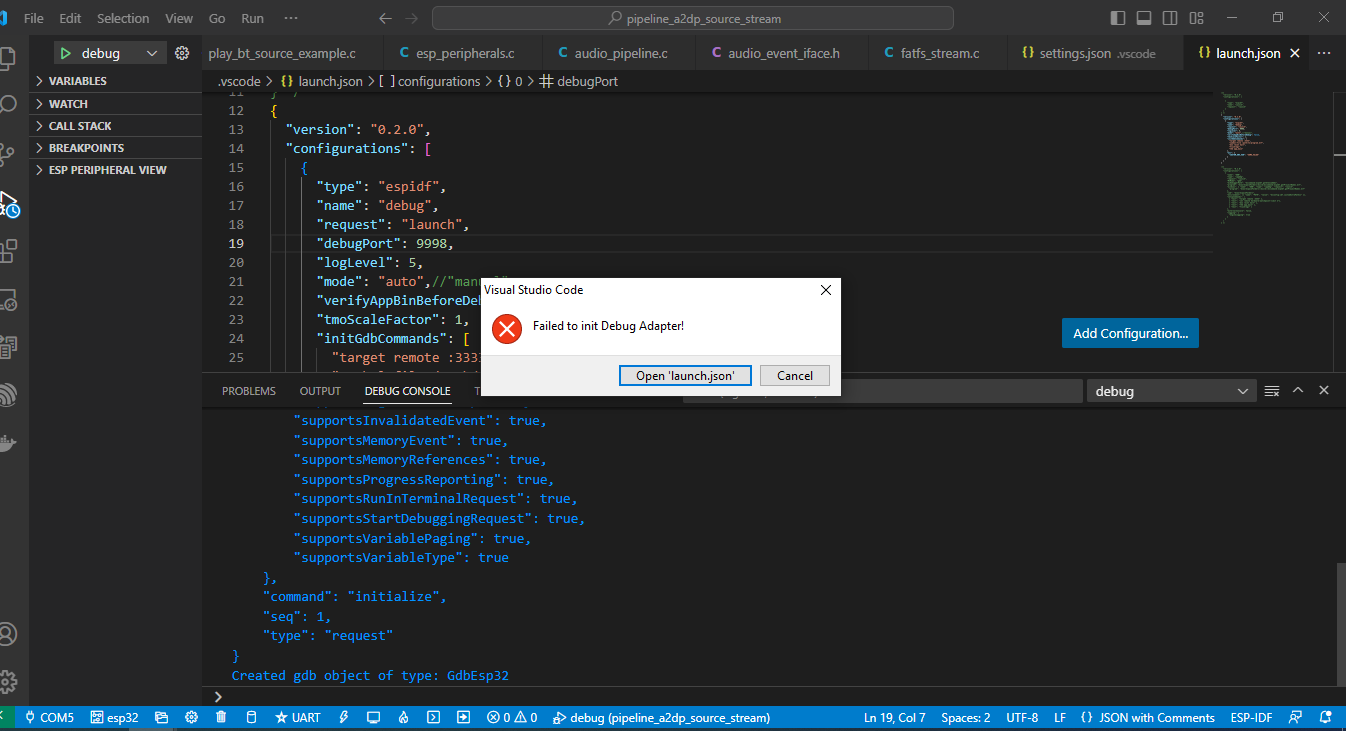Close the launch.json editor tab

(x=1296, y=53)
